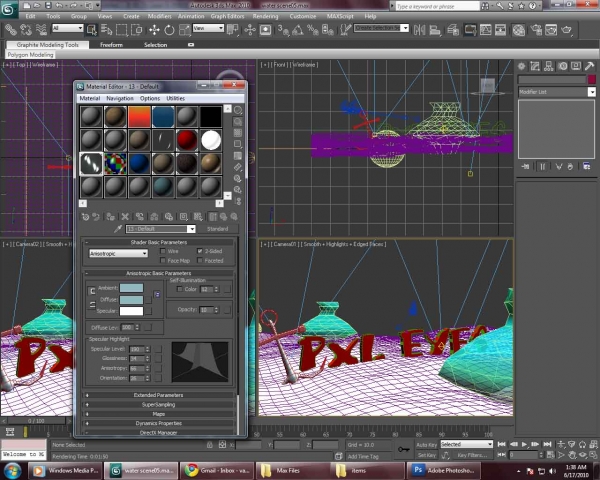Click the Standard material type button
Screen dimensions: 600x480
(218, 229)
